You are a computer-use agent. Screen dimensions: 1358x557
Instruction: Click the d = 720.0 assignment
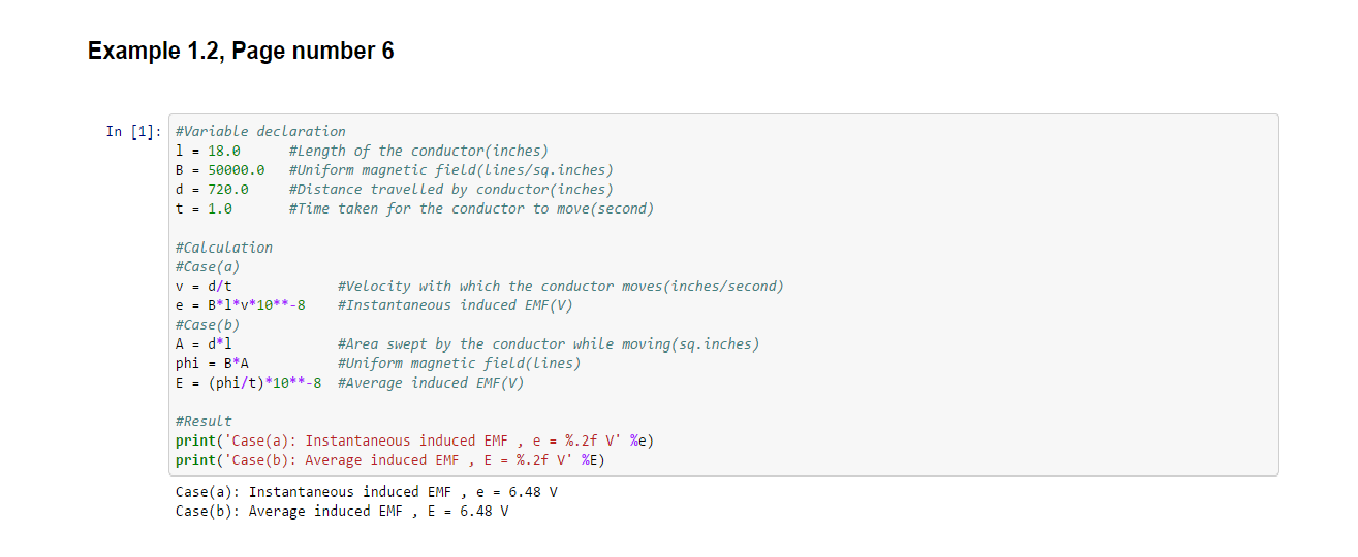tap(212, 189)
